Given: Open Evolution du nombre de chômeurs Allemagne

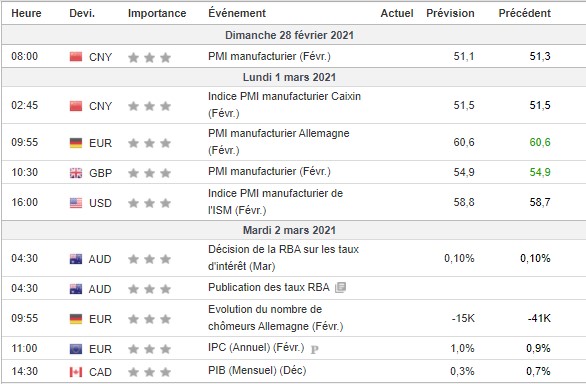Looking at the screenshot, I should 275,318.
